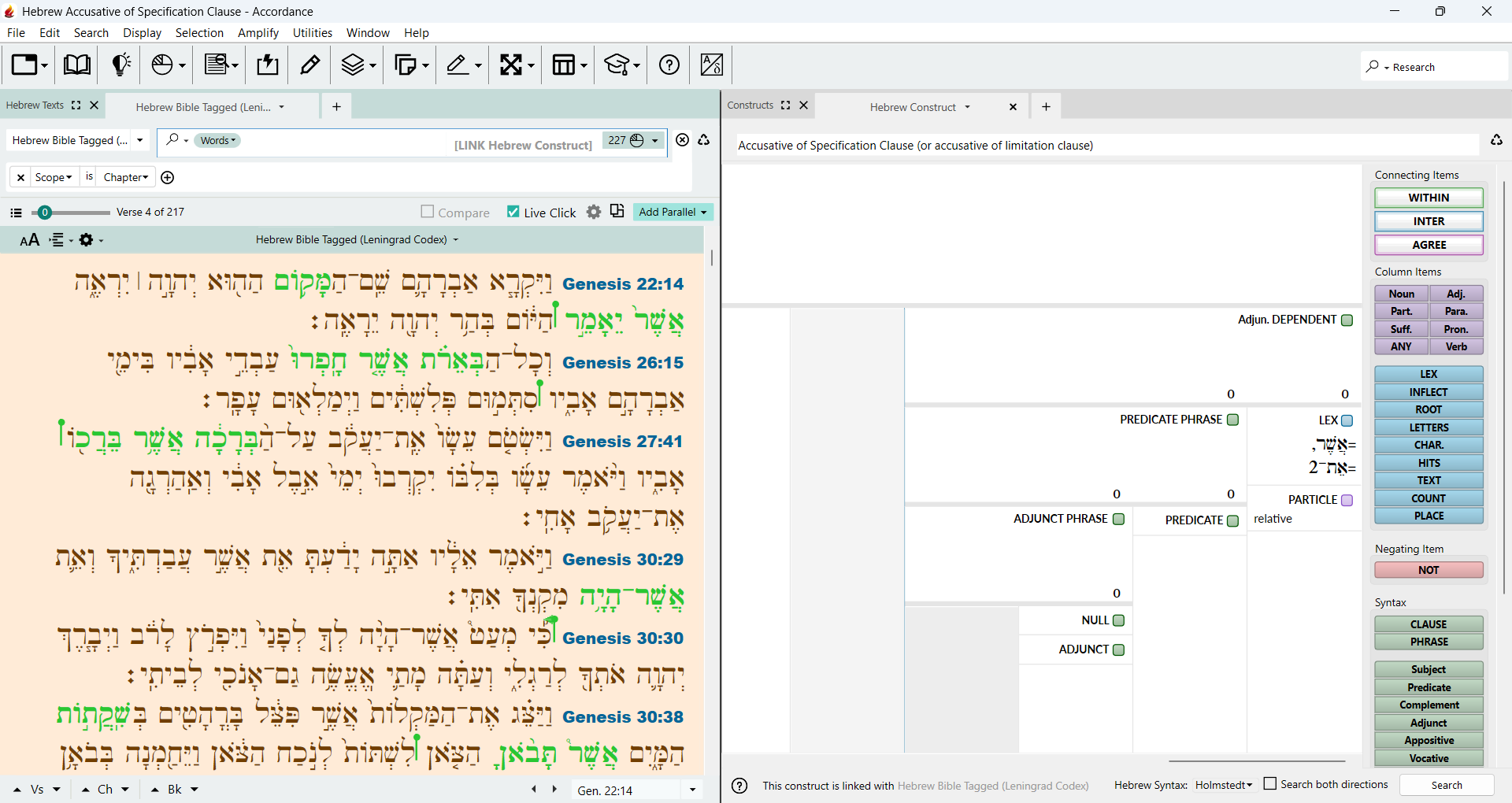This screenshot has width=1512, height=803.
Task: Open the Live Click settings gear icon
Action: click(594, 212)
